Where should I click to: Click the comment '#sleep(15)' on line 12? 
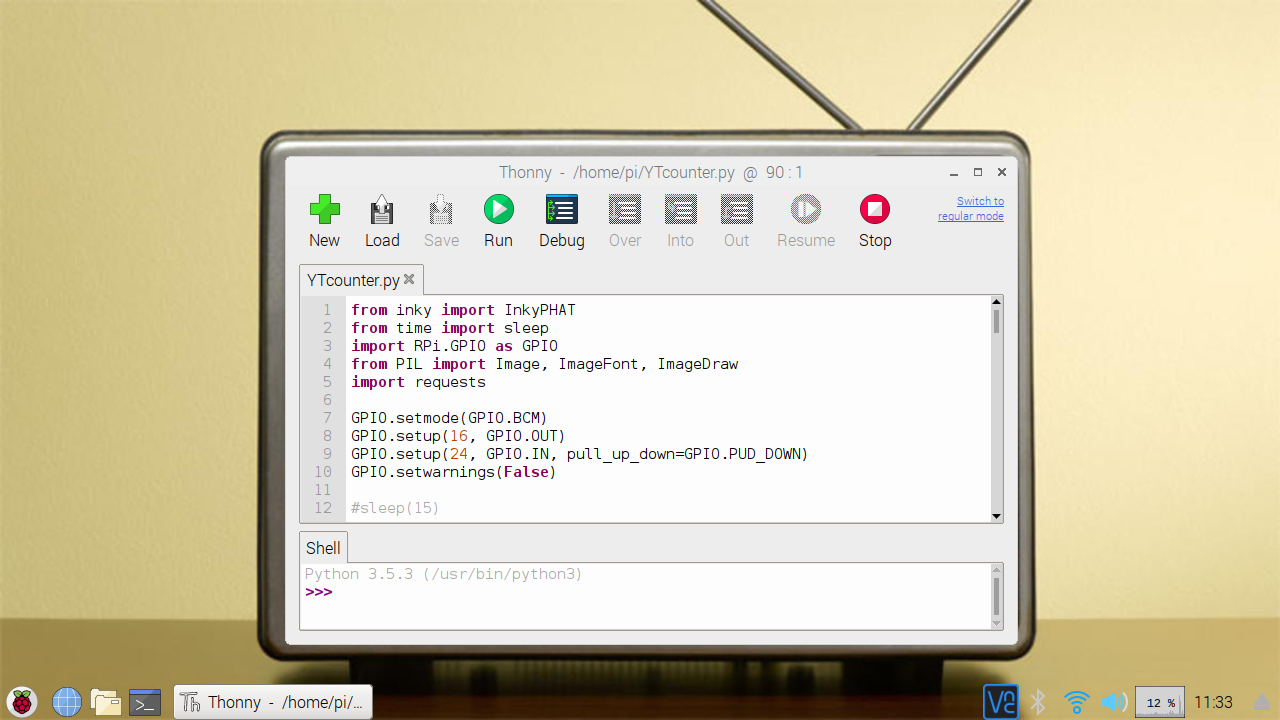point(395,508)
